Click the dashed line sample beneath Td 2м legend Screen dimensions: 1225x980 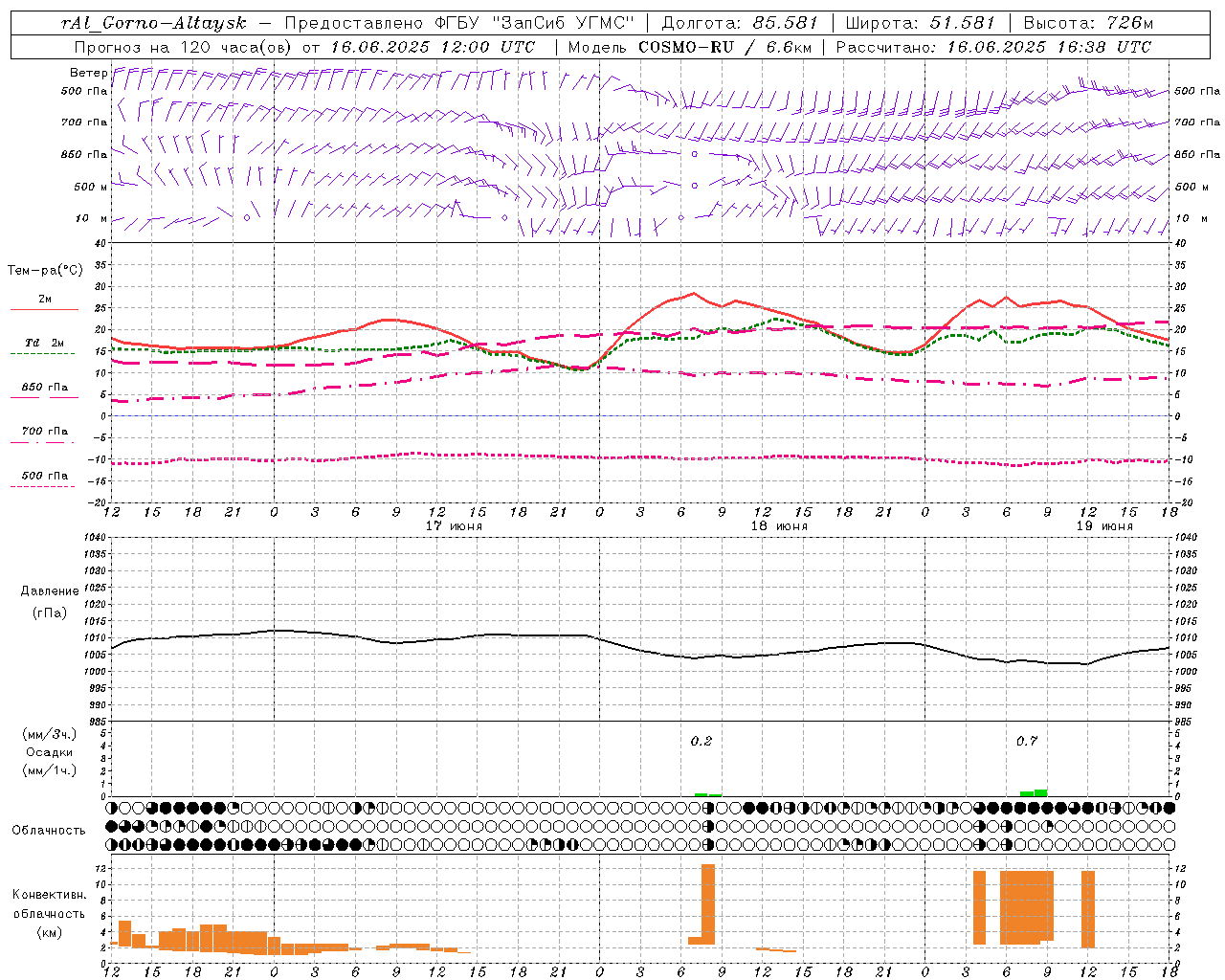pyautogui.click(x=44, y=353)
